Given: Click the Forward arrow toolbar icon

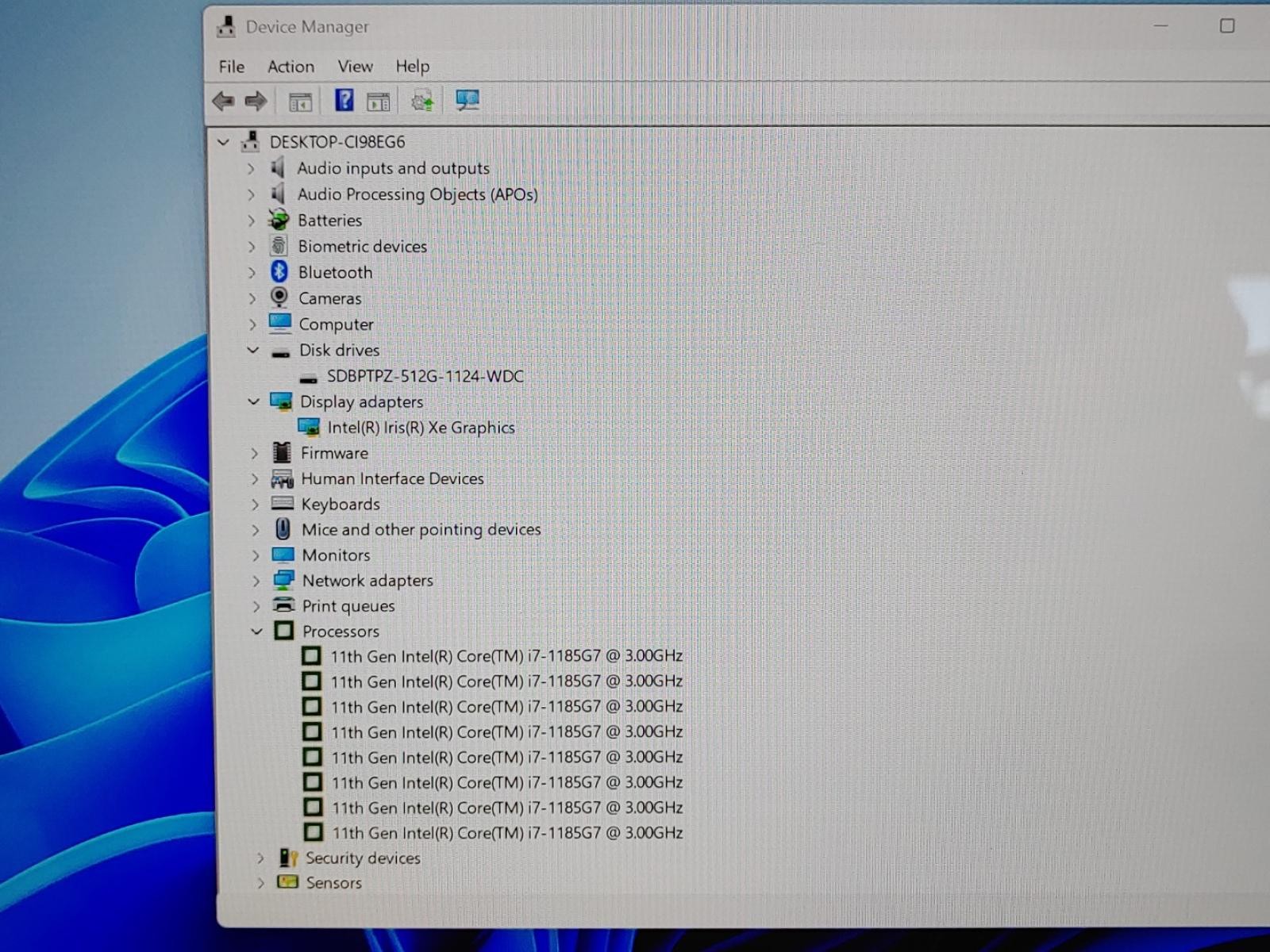Looking at the screenshot, I should point(256,101).
